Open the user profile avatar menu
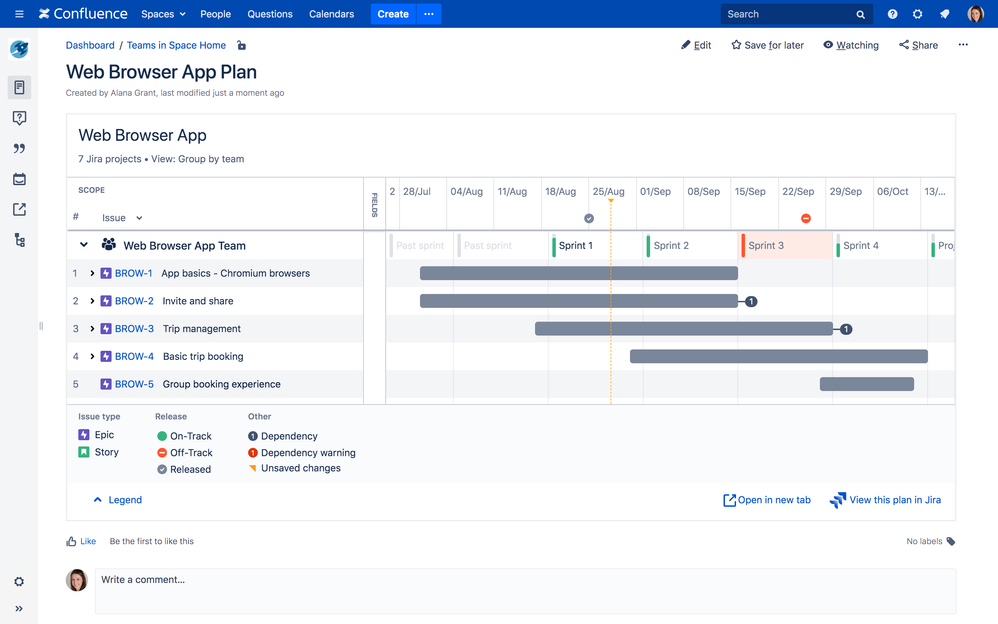Viewport: 998px width, 624px height. point(975,14)
